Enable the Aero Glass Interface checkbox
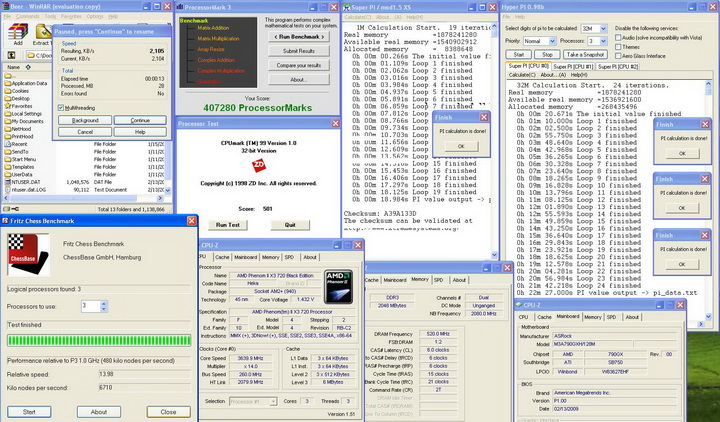Viewport: 720px width, 422px height. click(618, 56)
